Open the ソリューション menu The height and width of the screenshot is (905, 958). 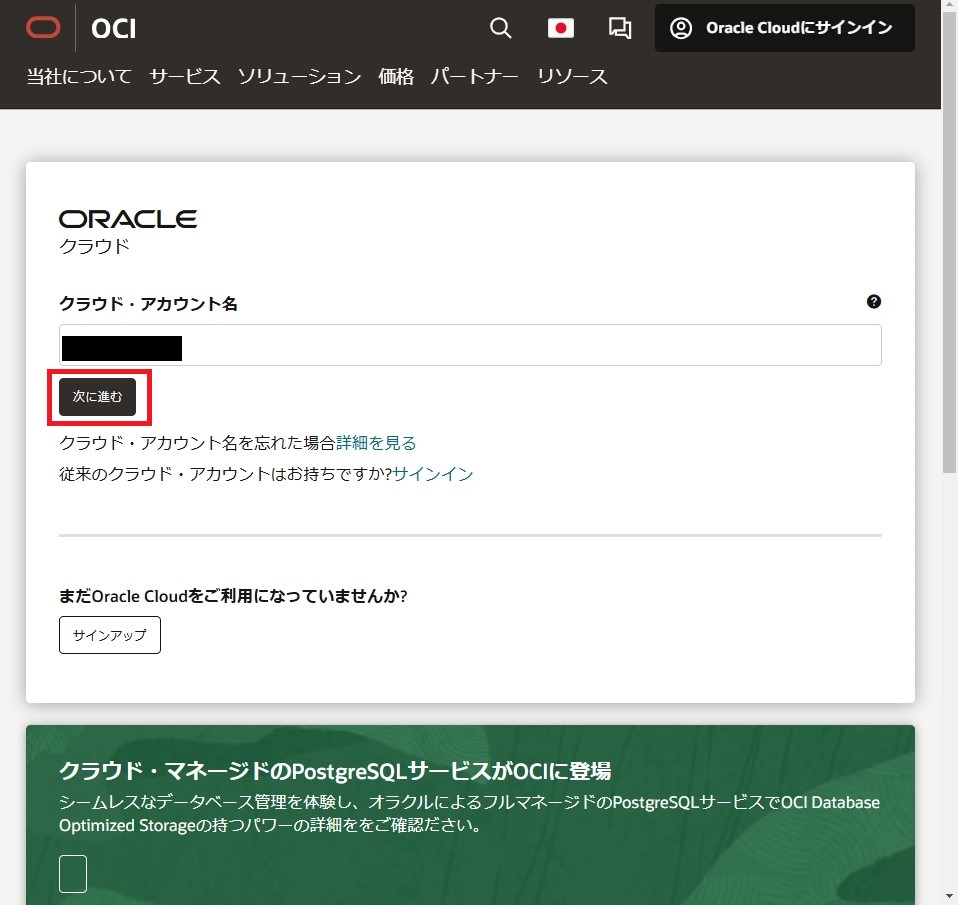pos(298,75)
